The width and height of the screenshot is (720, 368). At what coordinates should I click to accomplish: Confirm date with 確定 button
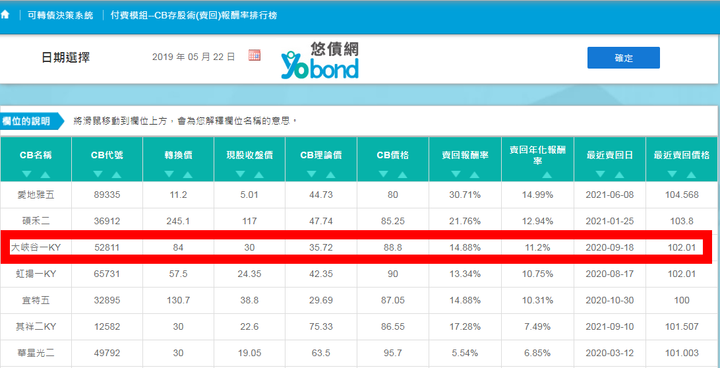[624, 58]
